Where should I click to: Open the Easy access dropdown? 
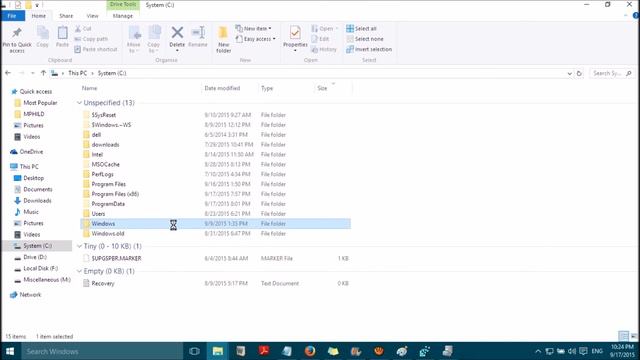point(256,39)
